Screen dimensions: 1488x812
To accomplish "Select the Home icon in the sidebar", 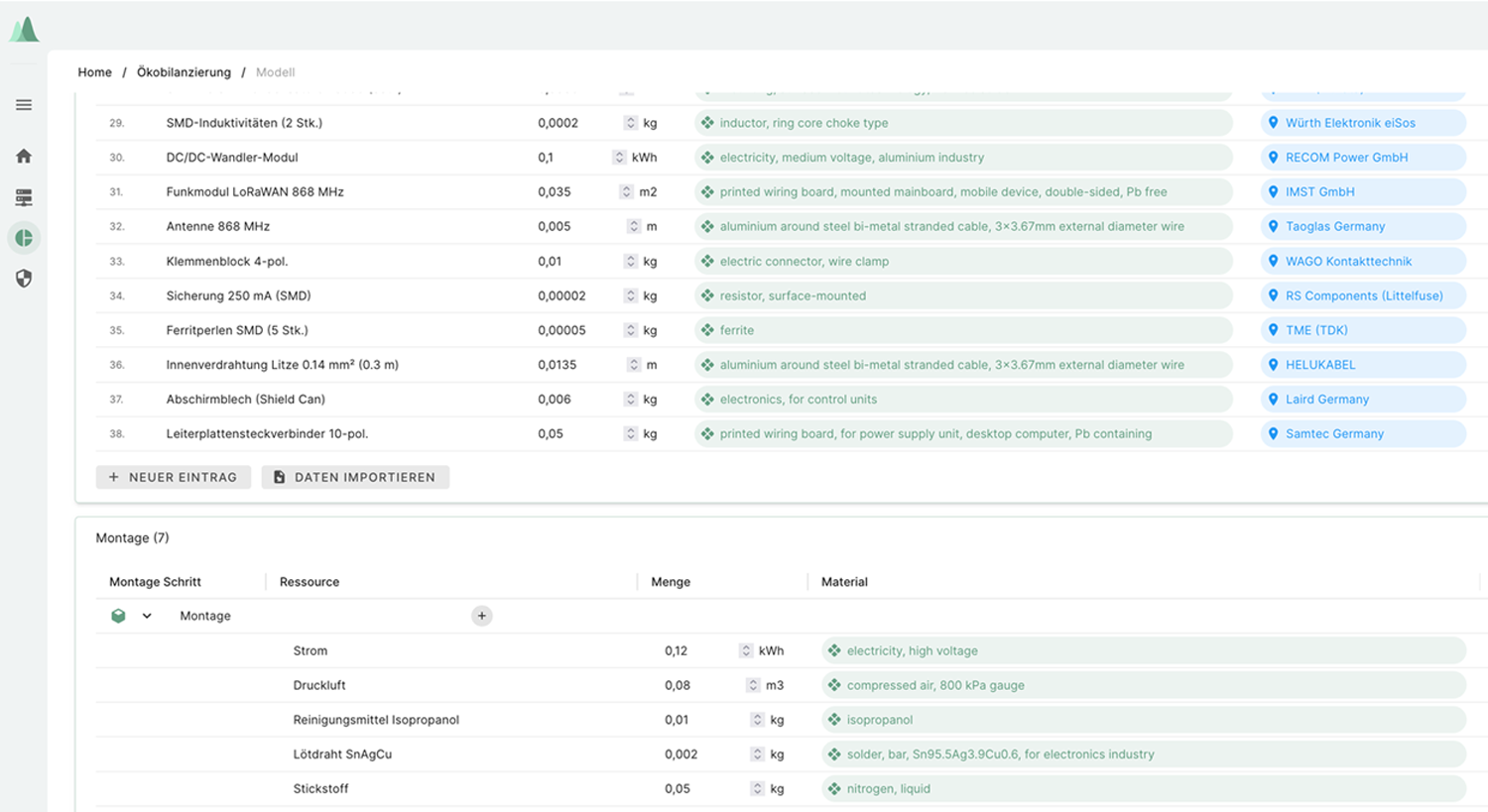I will click(x=23, y=156).
